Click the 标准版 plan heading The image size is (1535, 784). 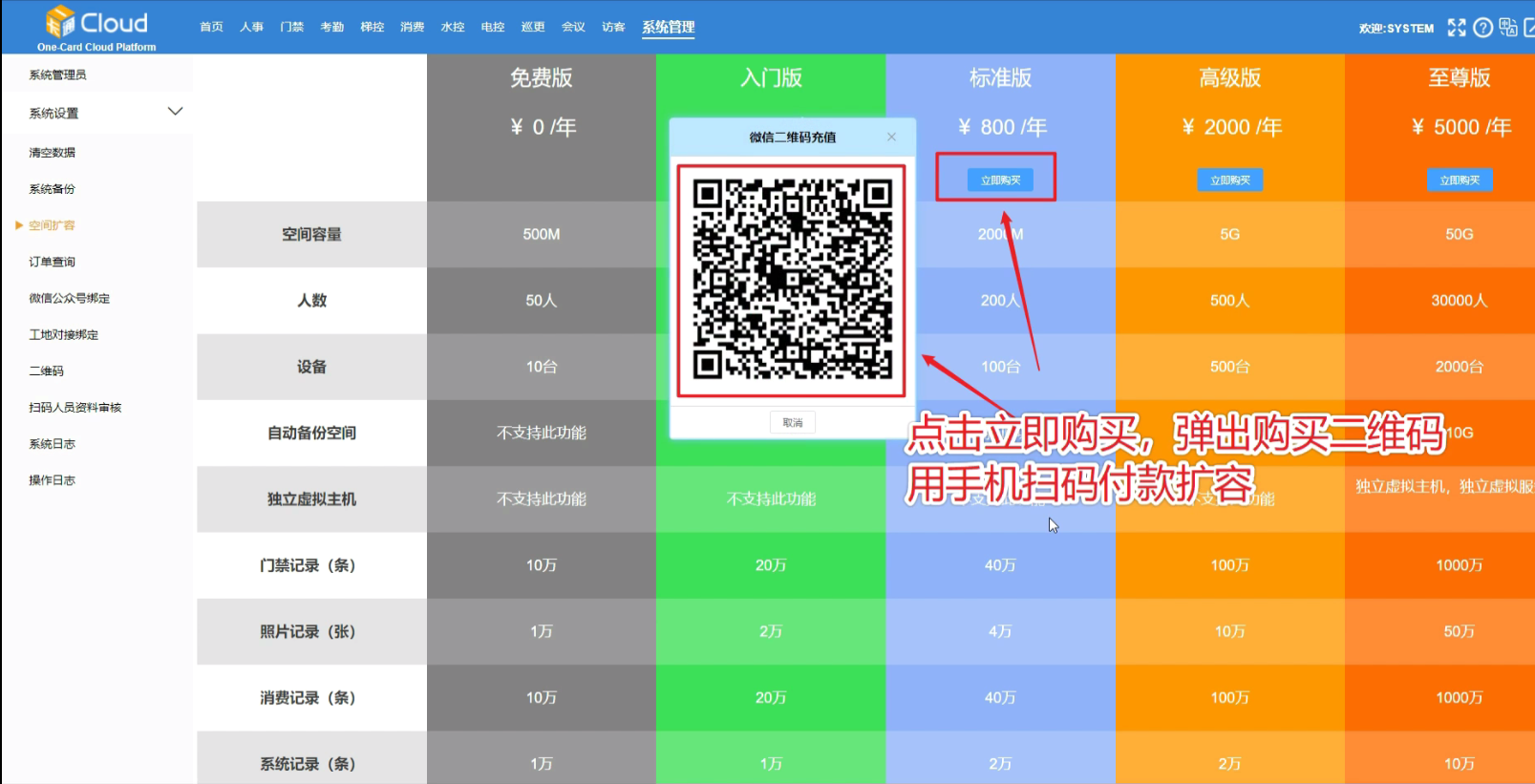(1000, 77)
